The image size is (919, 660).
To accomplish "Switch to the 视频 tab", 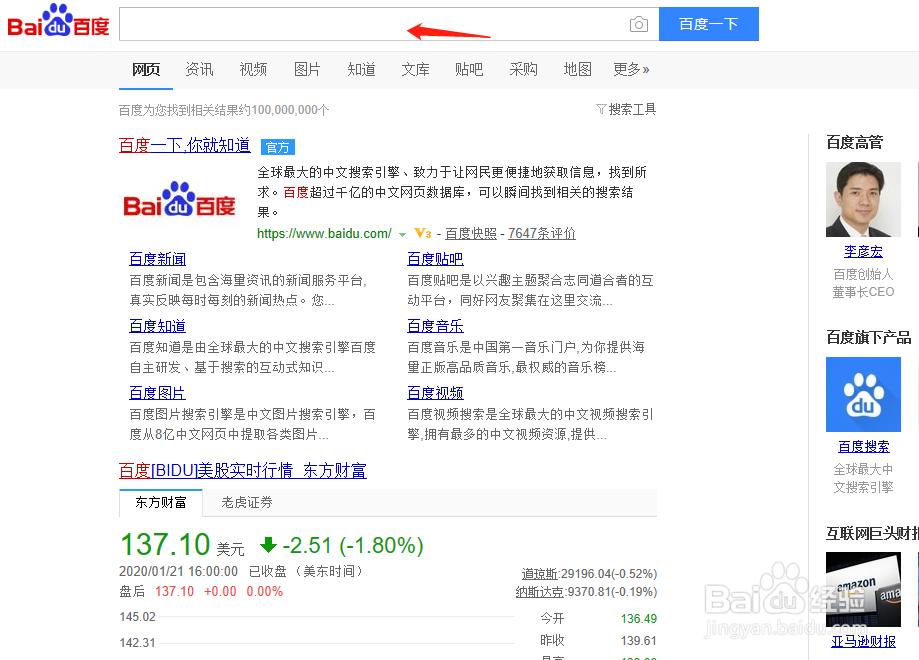I will [x=253, y=69].
